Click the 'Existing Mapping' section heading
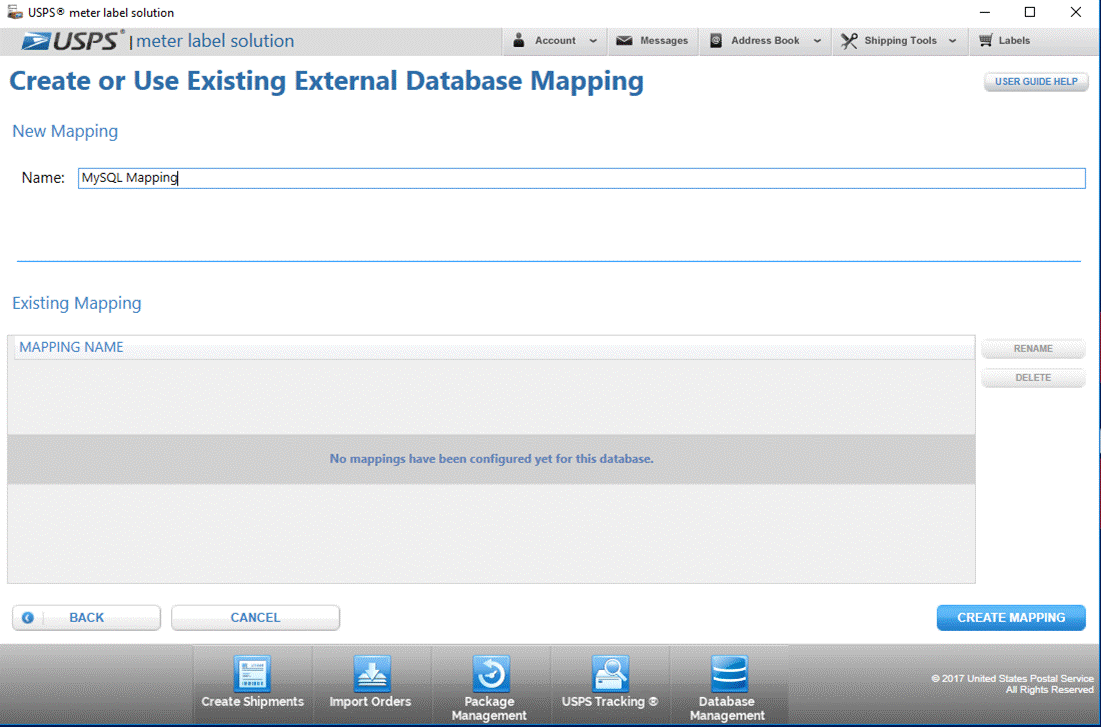Image resolution: width=1101 pixels, height=727 pixels. pyautogui.click(x=77, y=303)
